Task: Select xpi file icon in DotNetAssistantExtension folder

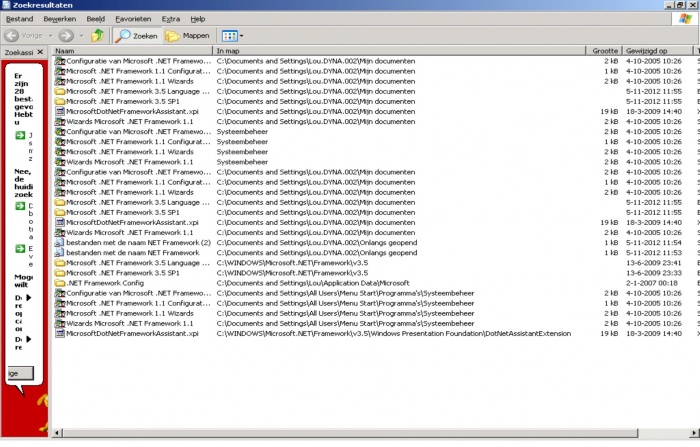Action: [59, 334]
